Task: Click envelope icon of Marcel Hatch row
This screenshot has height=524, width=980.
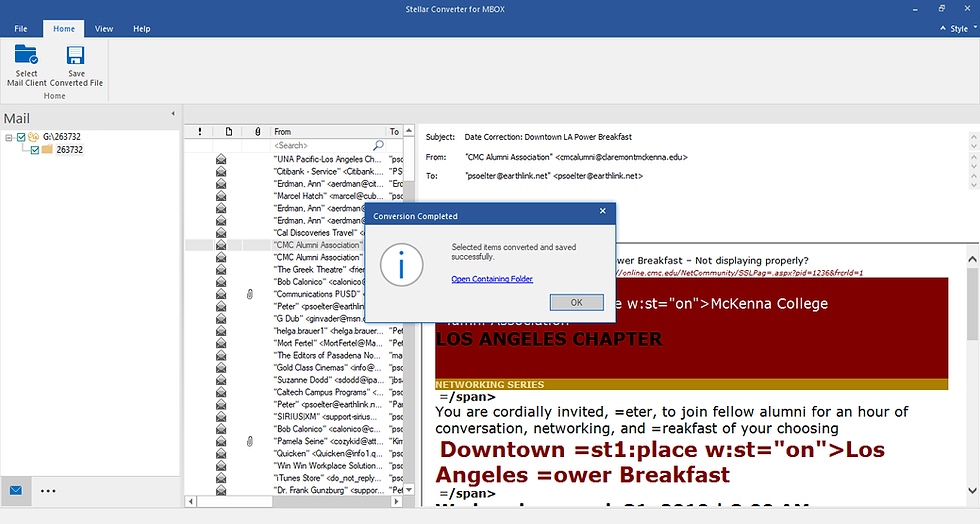Action: pyautogui.click(x=221, y=196)
